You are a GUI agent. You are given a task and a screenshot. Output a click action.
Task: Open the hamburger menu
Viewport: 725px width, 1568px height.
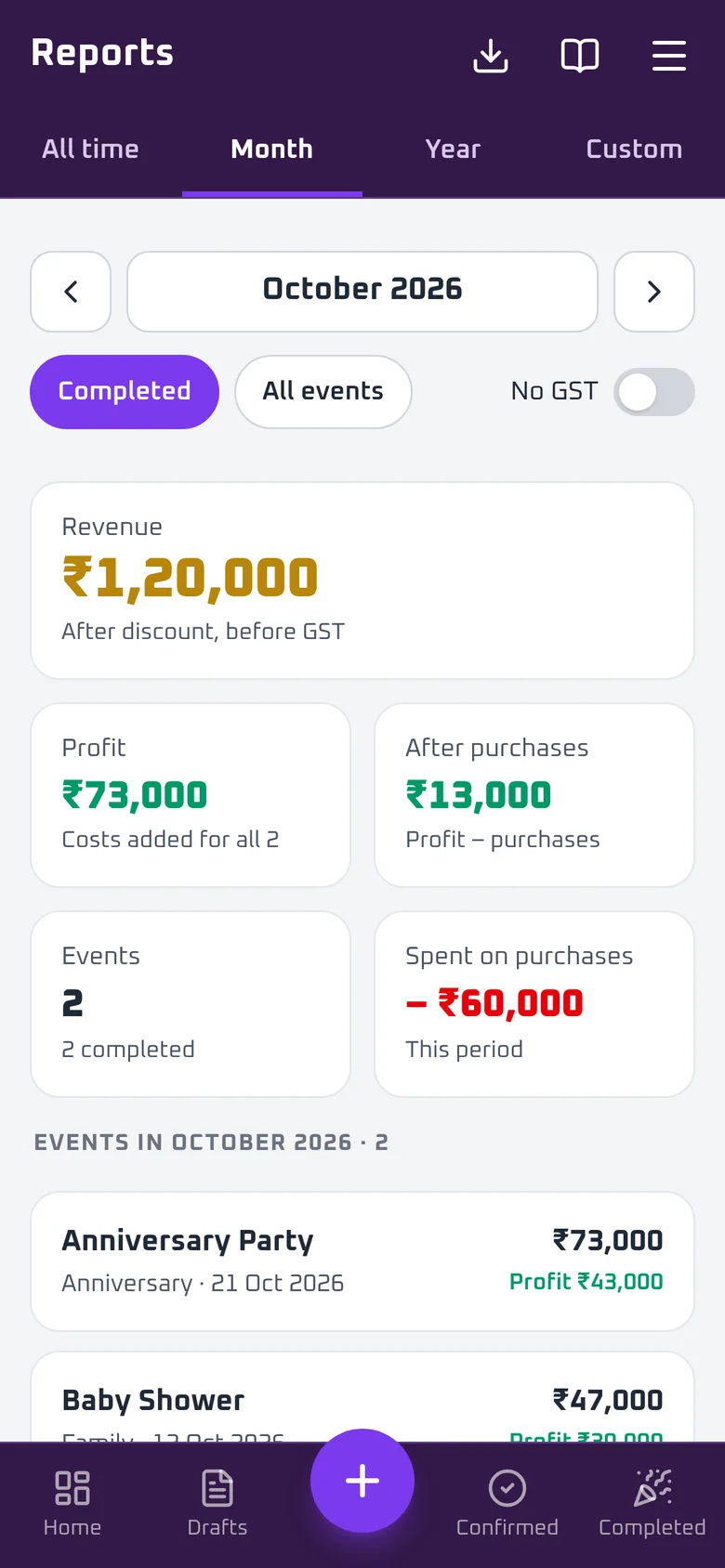pos(669,56)
